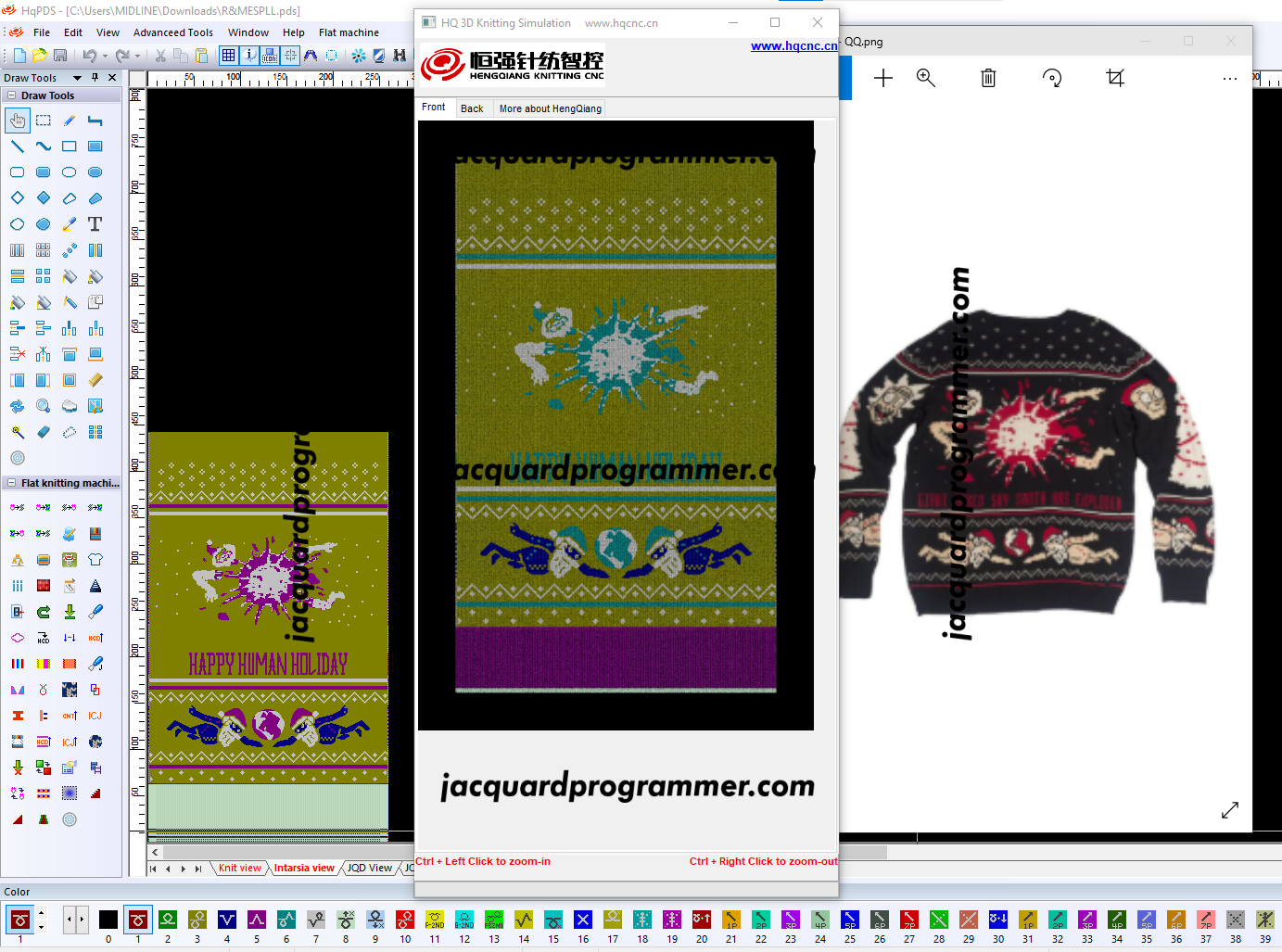Switch to Intarsia view sheet tab
The height and width of the screenshot is (952, 1282).
[x=304, y=869]
